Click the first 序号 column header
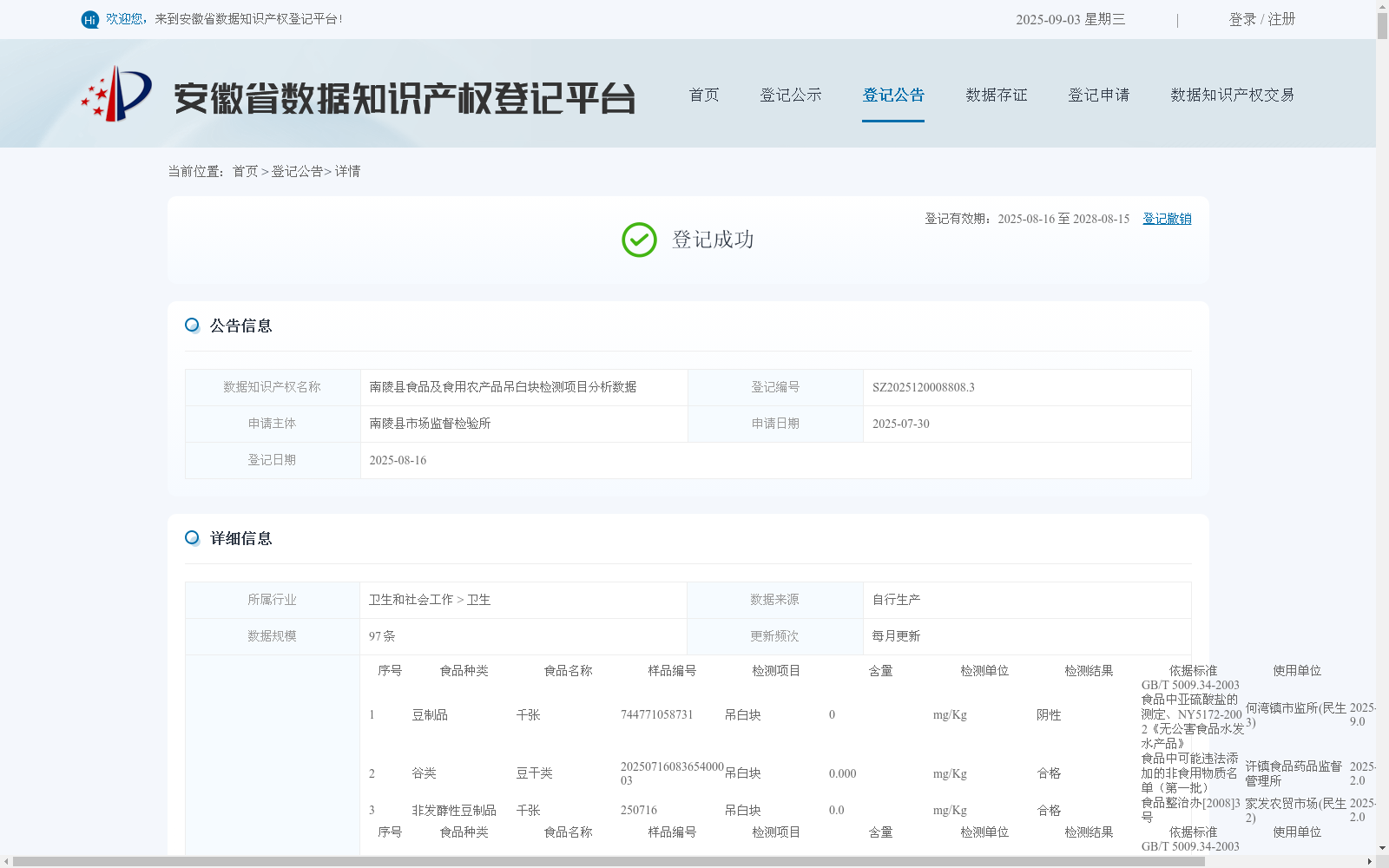 pos(390,671)
